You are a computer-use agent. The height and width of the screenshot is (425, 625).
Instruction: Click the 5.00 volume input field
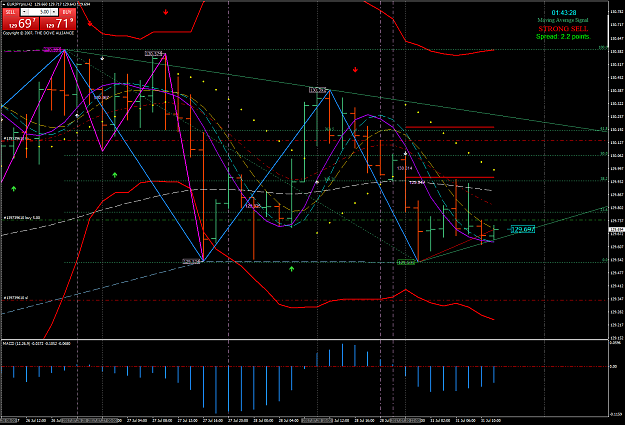(39, 12)
